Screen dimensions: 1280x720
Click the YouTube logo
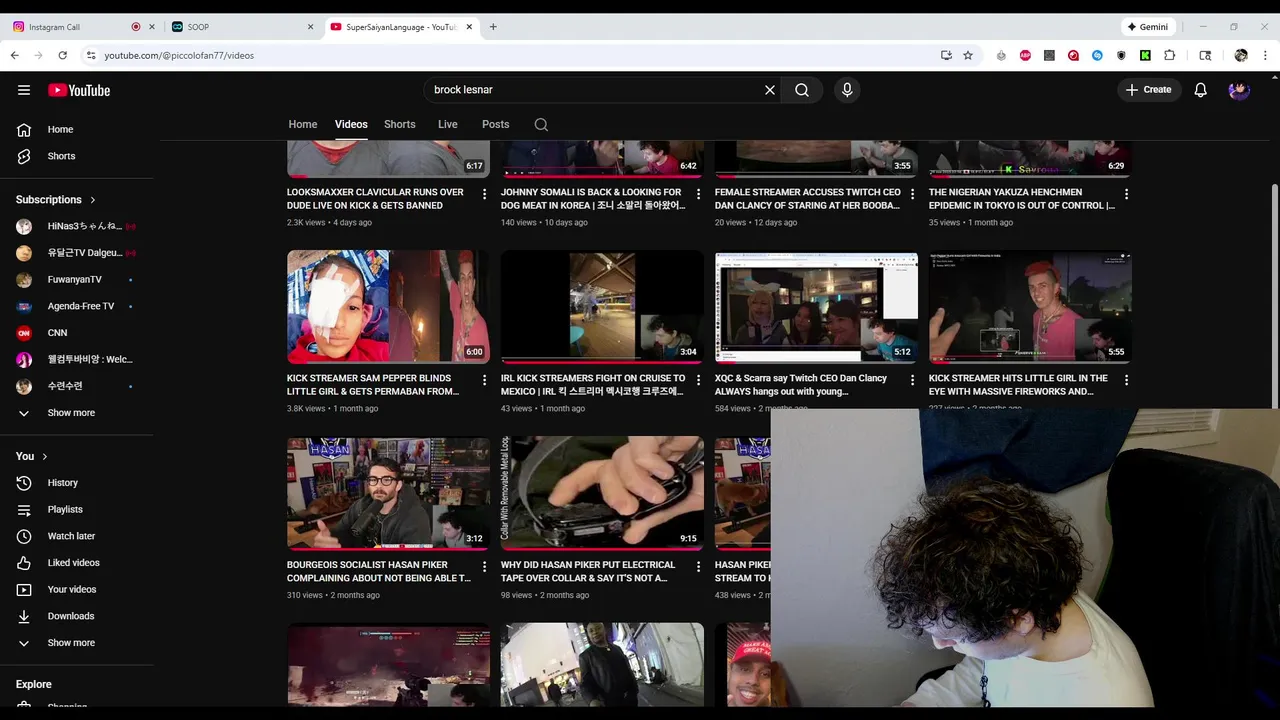pos(79,90)
